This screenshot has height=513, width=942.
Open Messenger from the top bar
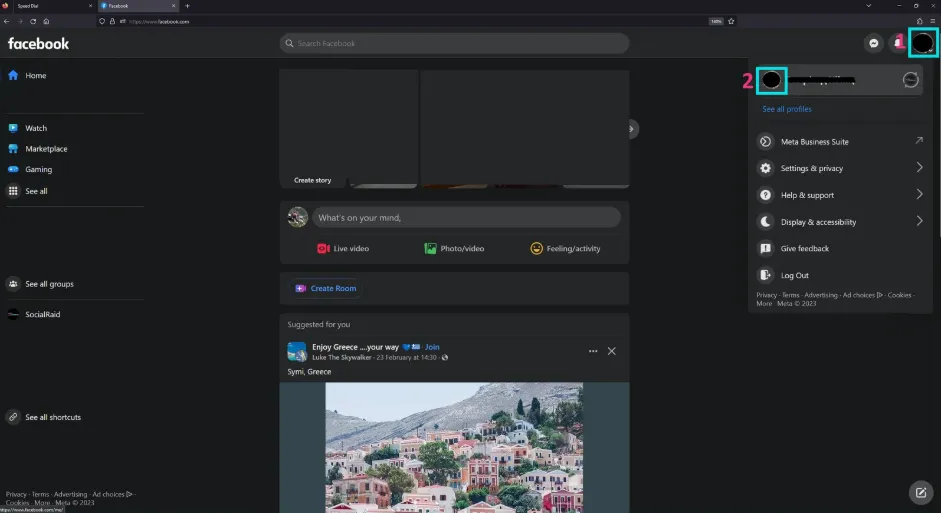[874, 43]
